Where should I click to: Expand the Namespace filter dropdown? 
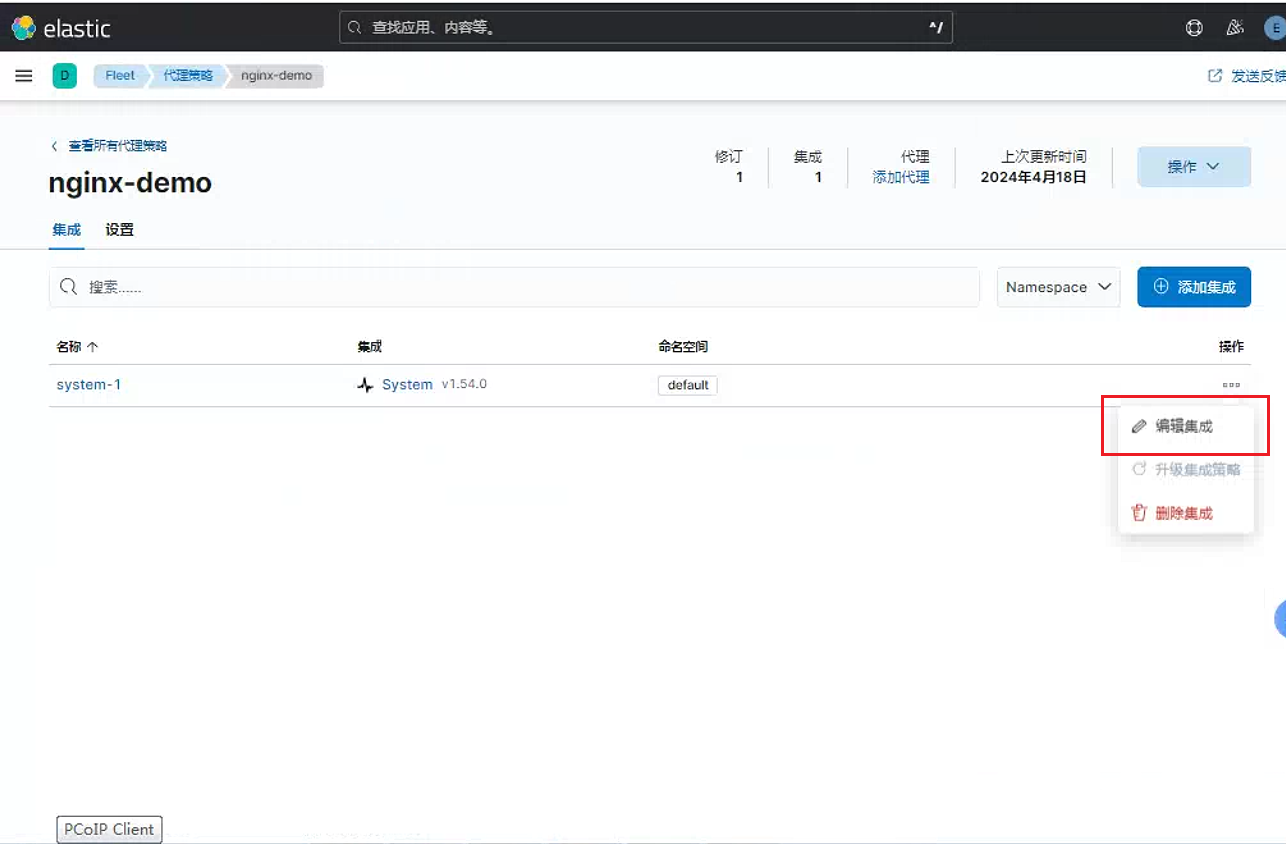click(1058, 287)
